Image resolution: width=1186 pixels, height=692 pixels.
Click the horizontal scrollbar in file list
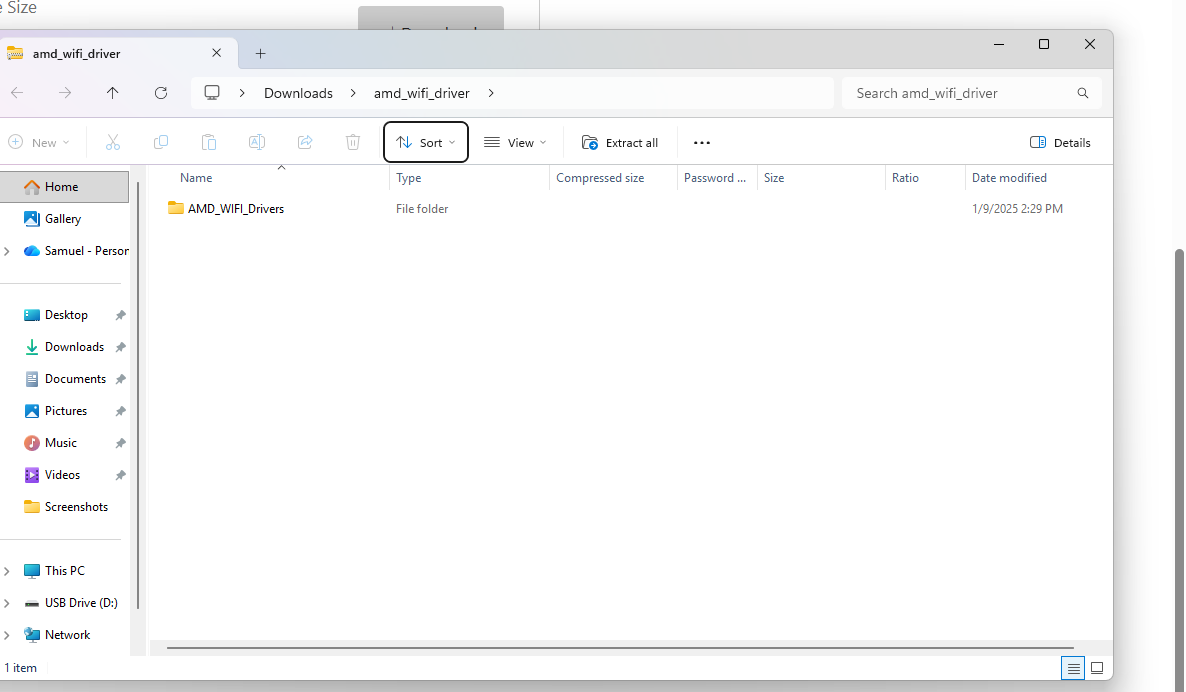pyautogui.click(x=619, y=648)
